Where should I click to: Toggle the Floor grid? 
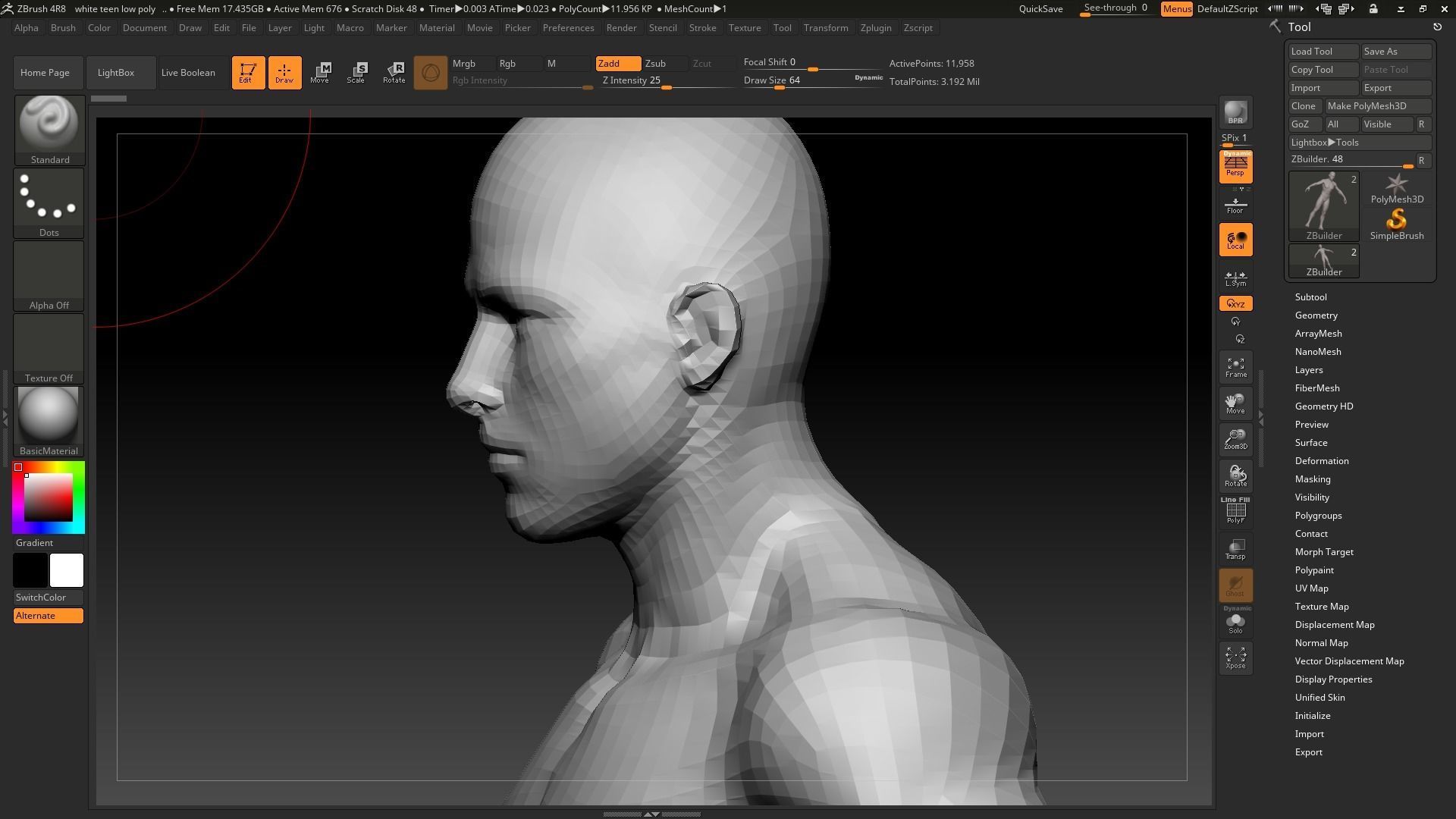click(1235, 205)
